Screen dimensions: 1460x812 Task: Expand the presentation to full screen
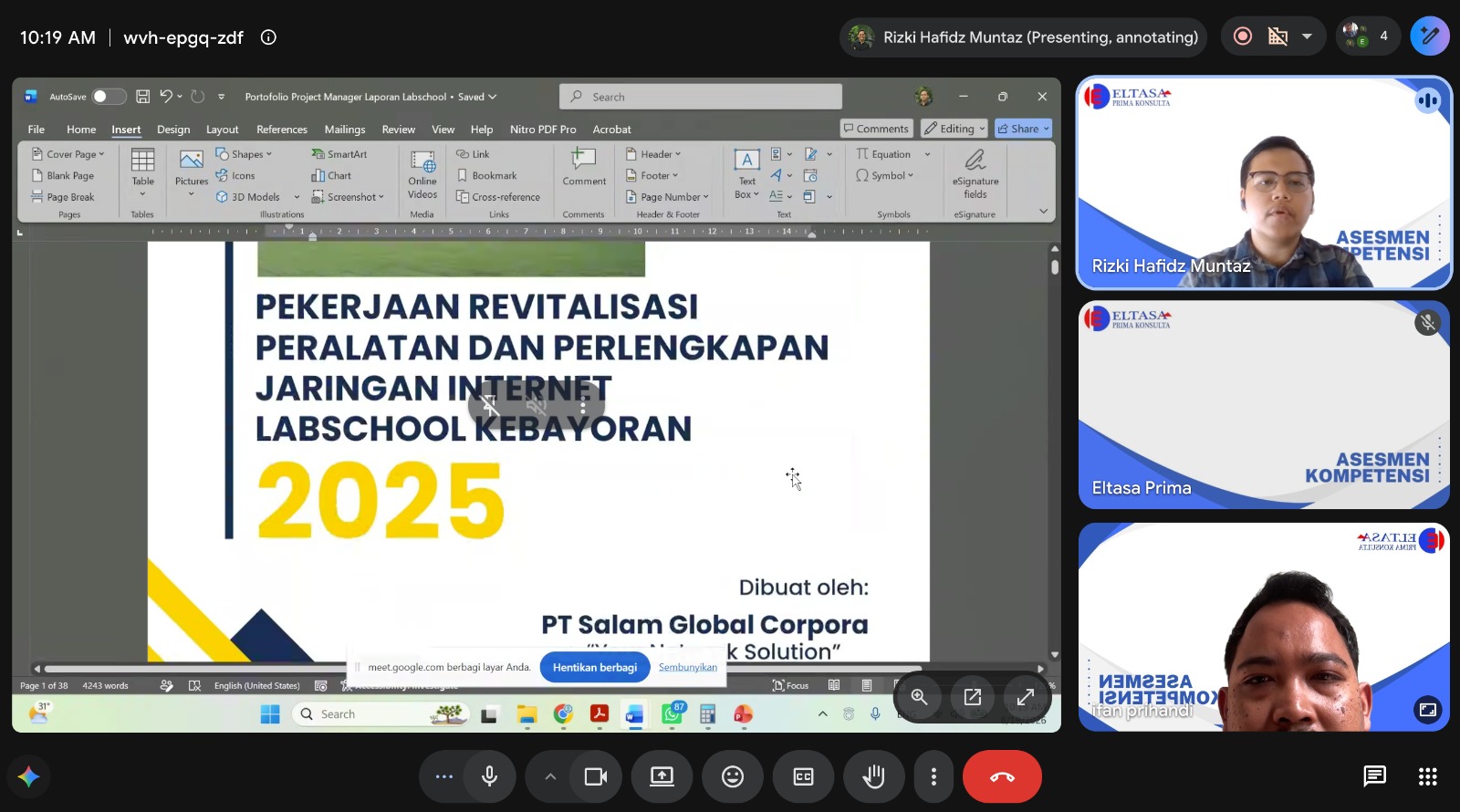(x=1026, y=697)
